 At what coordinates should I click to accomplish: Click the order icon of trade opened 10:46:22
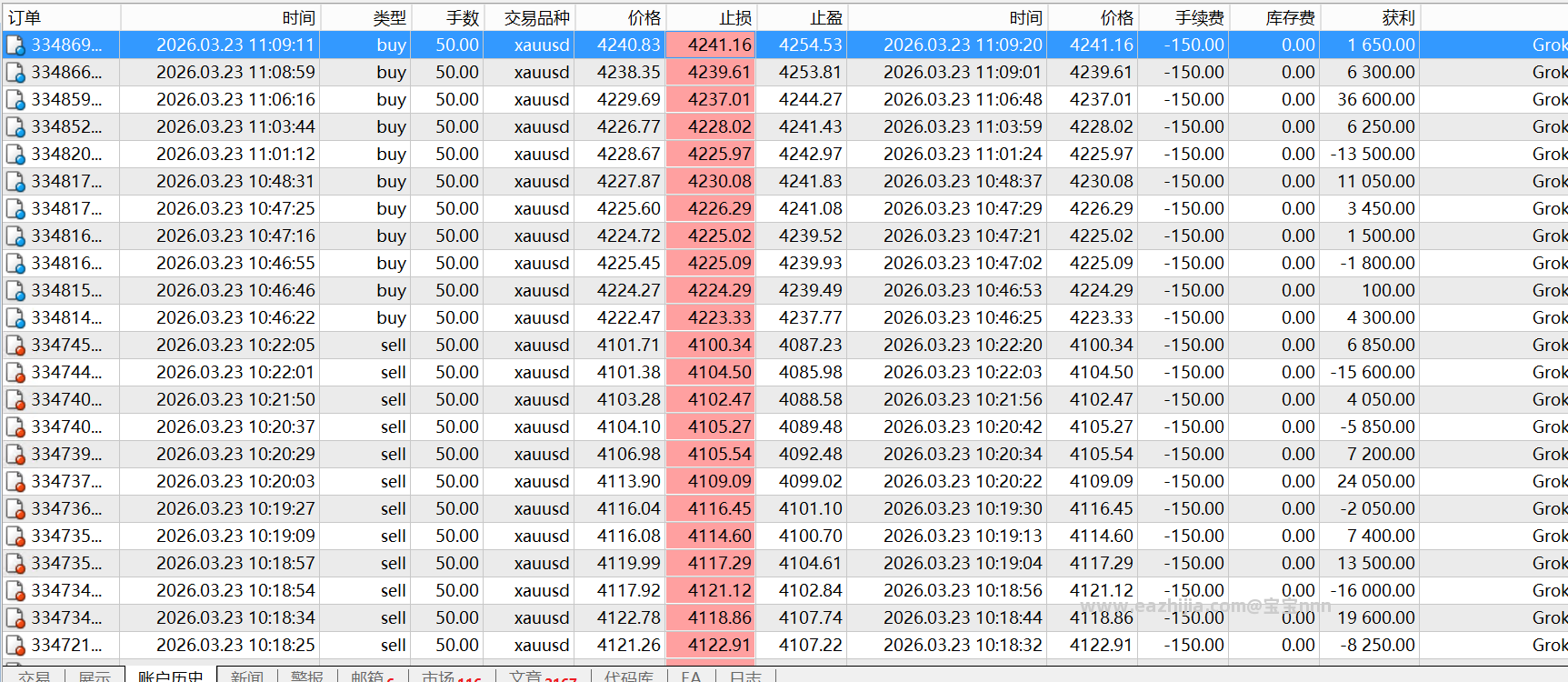(15, 318)
